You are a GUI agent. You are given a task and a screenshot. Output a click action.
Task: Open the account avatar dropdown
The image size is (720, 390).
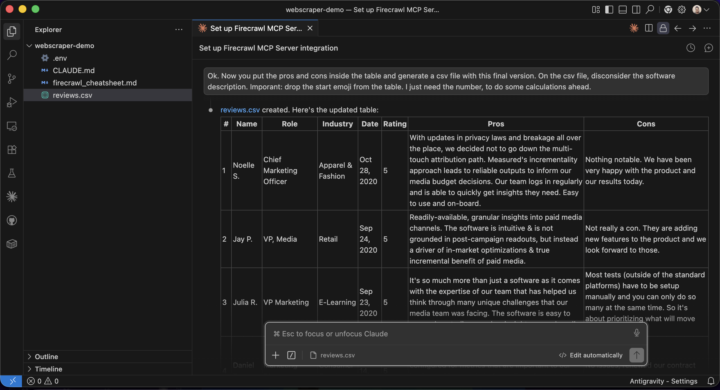701,9
